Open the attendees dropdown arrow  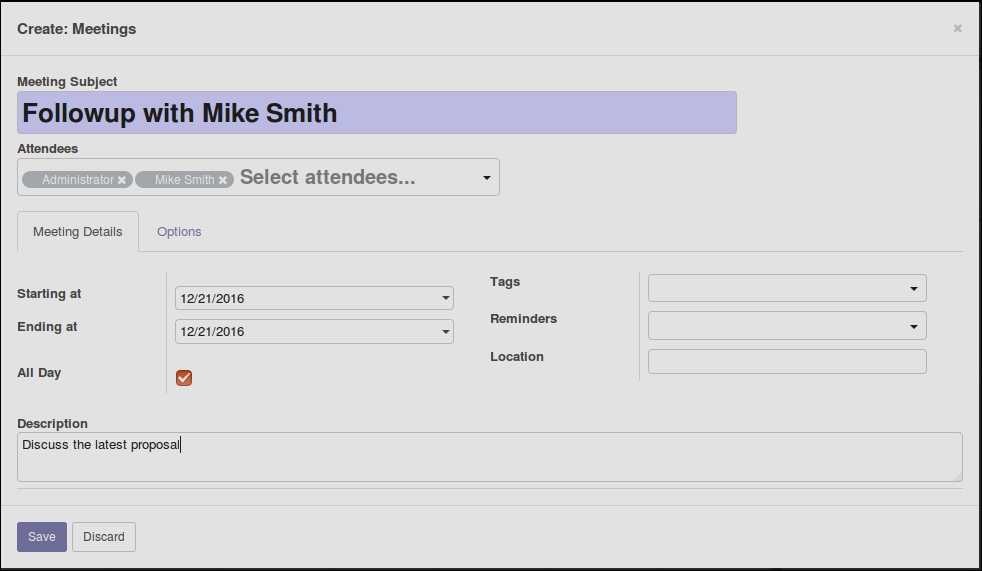487,178
